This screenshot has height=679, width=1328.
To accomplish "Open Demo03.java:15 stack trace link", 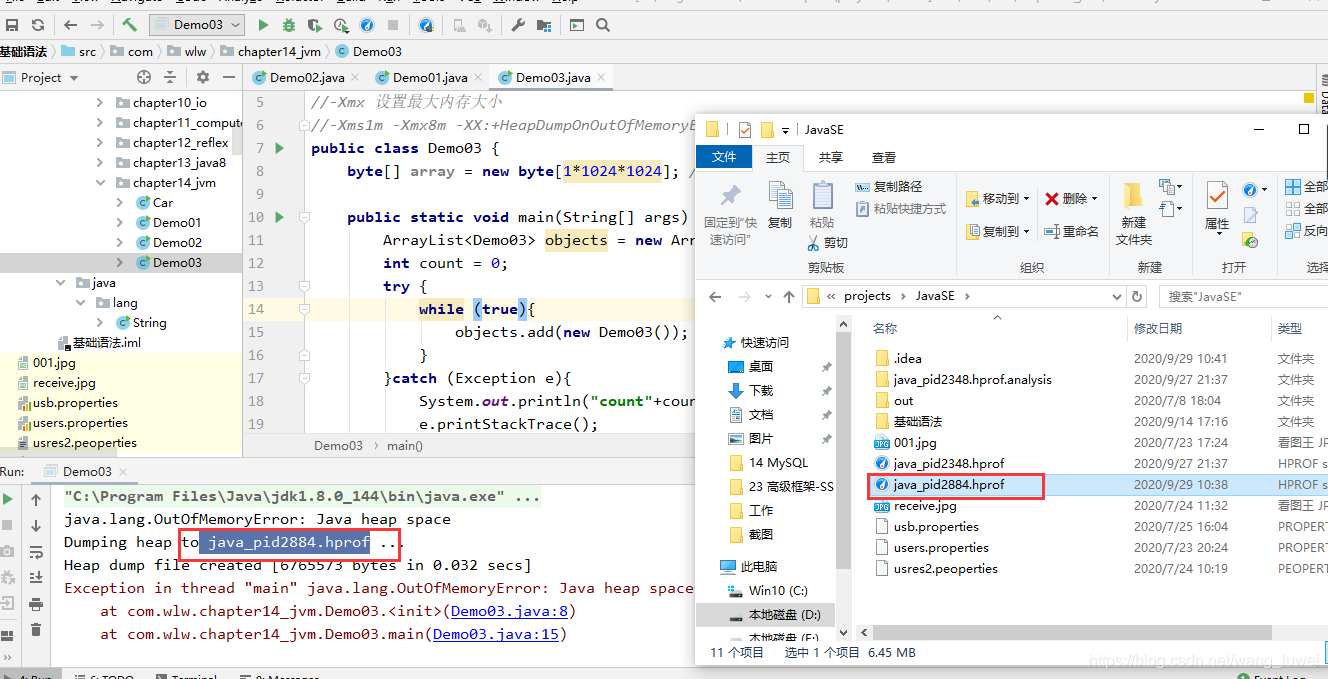I will 495,634.
